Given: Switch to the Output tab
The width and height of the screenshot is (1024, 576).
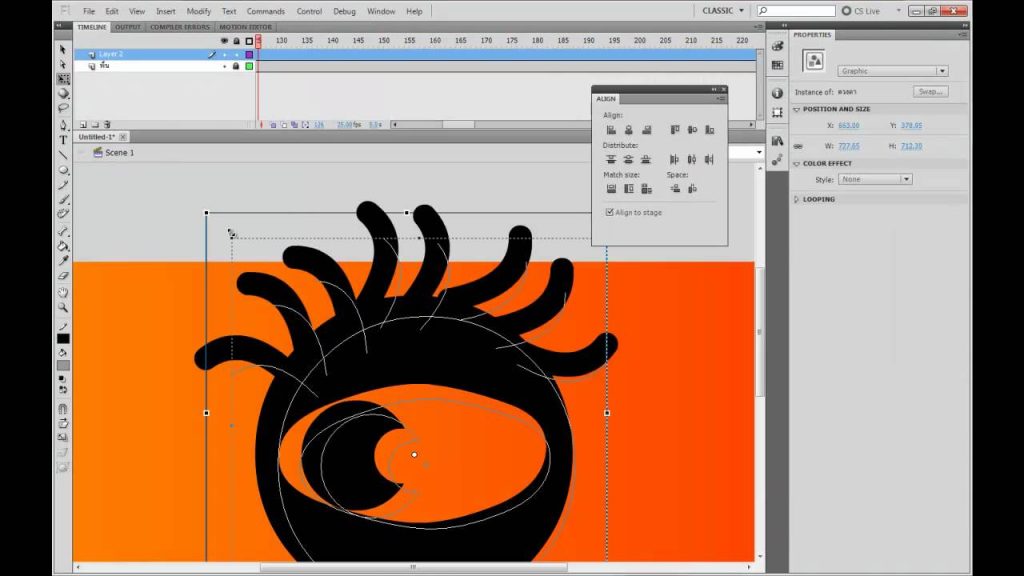Looking at the screenshot, I should coord(128,27).
